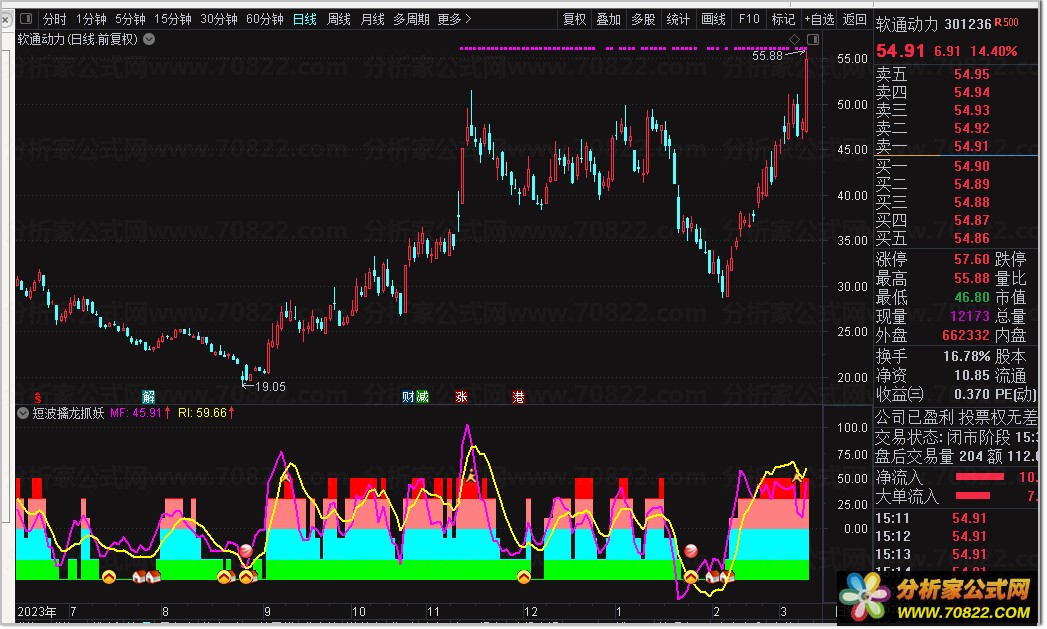Click the 55.88 high price label

pos(767,56)
